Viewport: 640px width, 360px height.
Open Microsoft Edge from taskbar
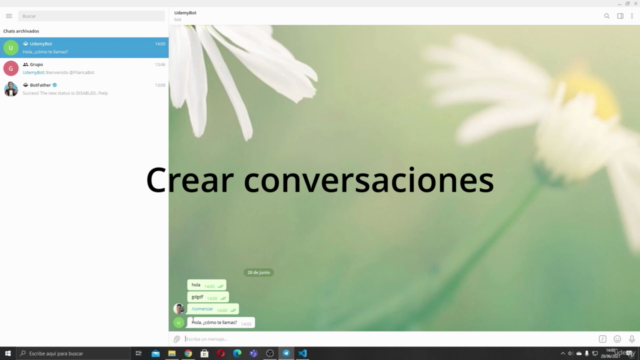237,353
